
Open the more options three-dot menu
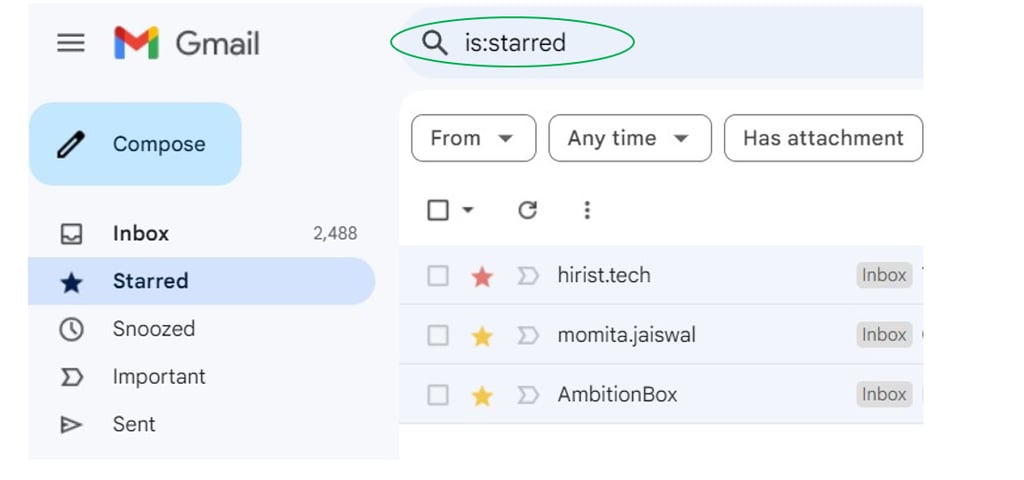[x=587, y=210]
